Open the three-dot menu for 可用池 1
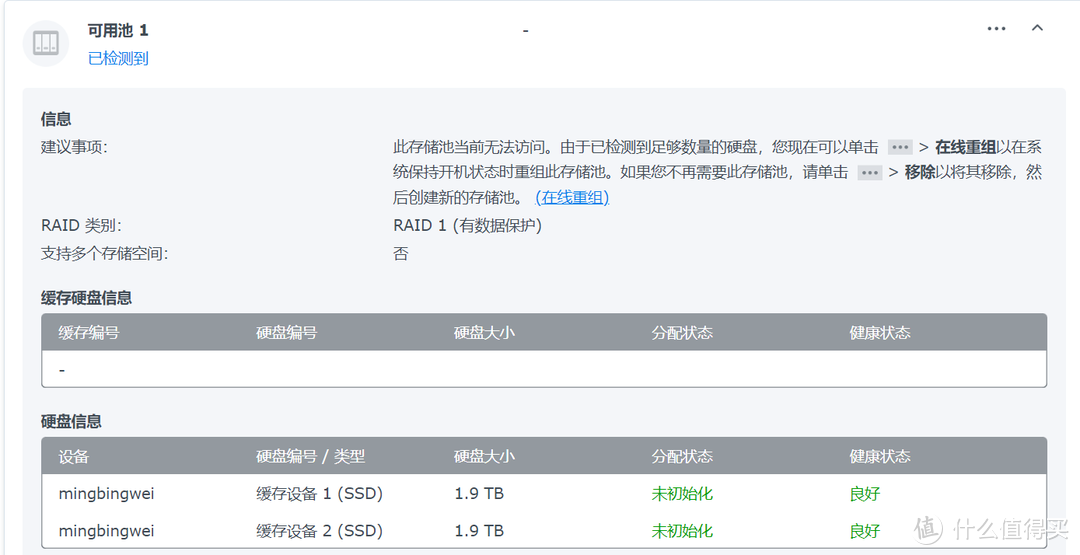This screenshot has width=1080, height=555. pos(996,29)
